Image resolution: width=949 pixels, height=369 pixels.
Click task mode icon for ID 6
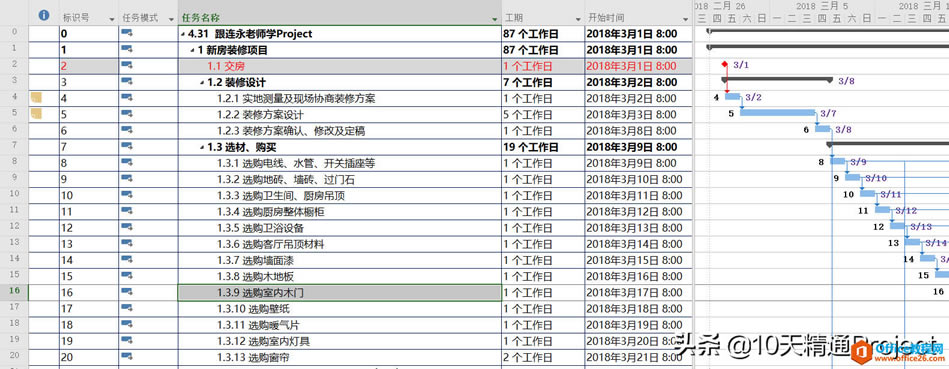pyautogui.click(x=128, y=130)
